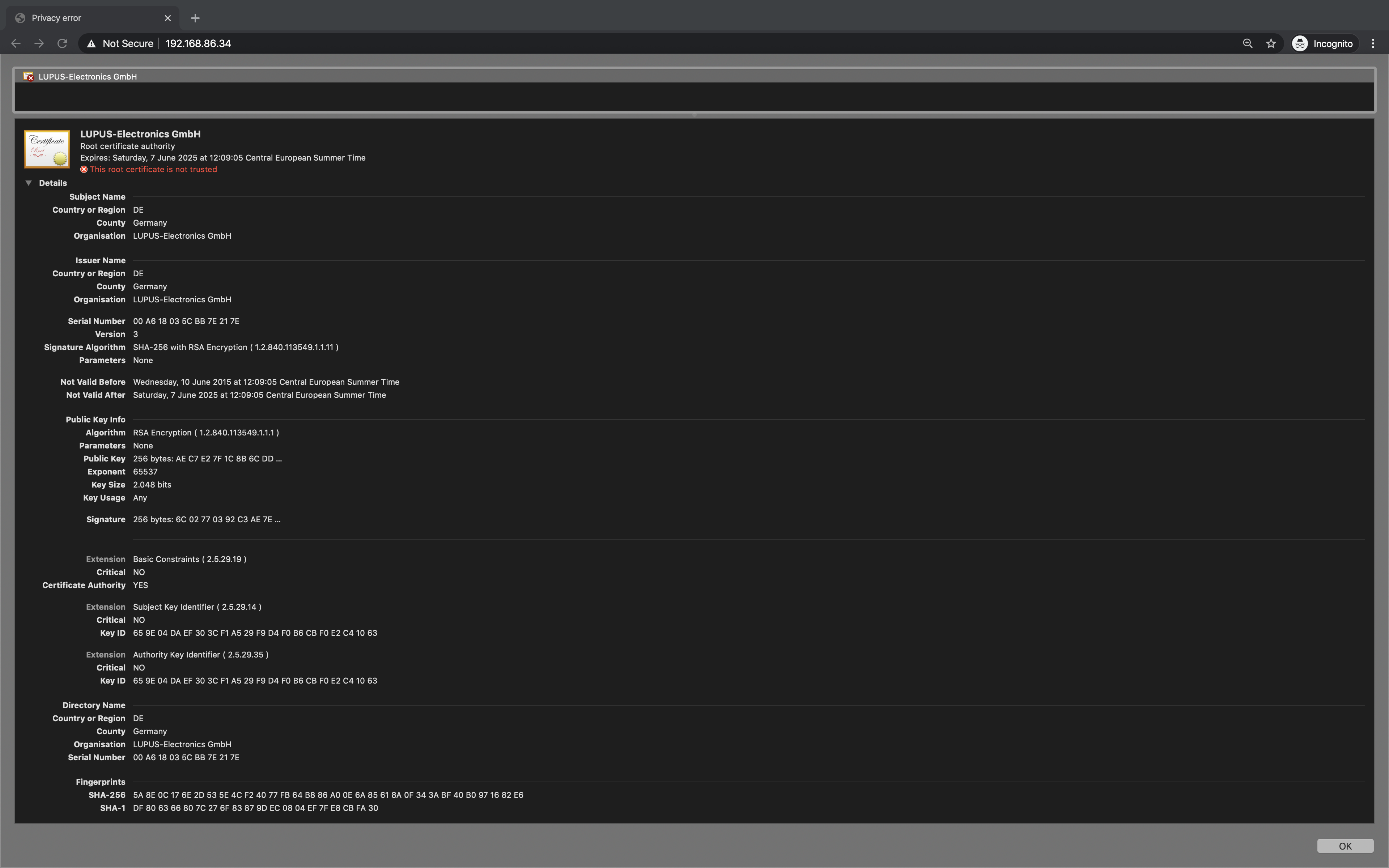The height and width of the screenshot is (868, 1389).
Task: Click Key ID value under Authority Key Identifier
Action: pyautogui.click(x=255, y=681)
